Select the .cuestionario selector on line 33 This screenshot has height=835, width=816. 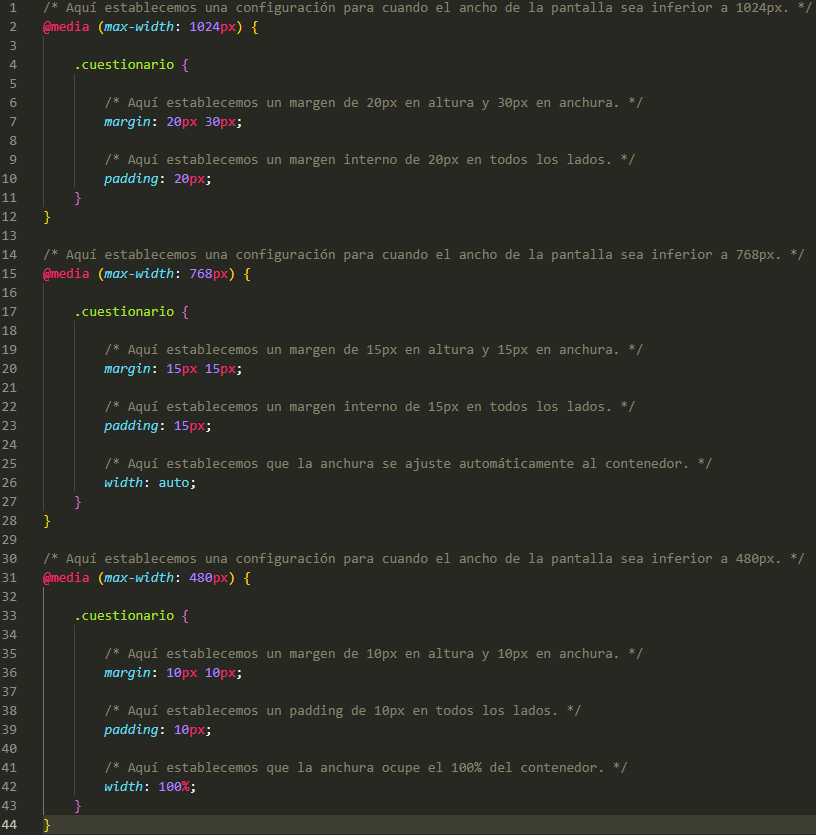tap(124, 616)
